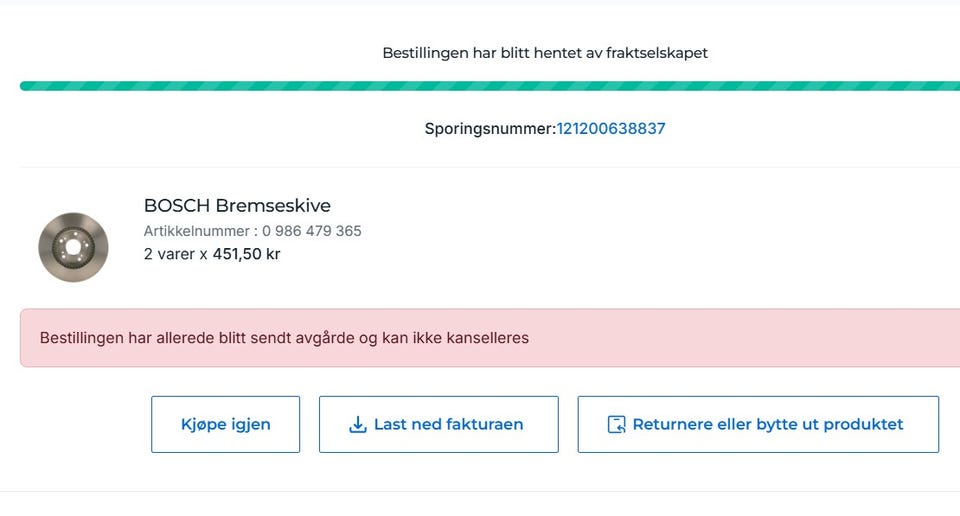The image size is (960, 516).
Task: Open tracking number 121200638837 link
Action: [611, 129]
